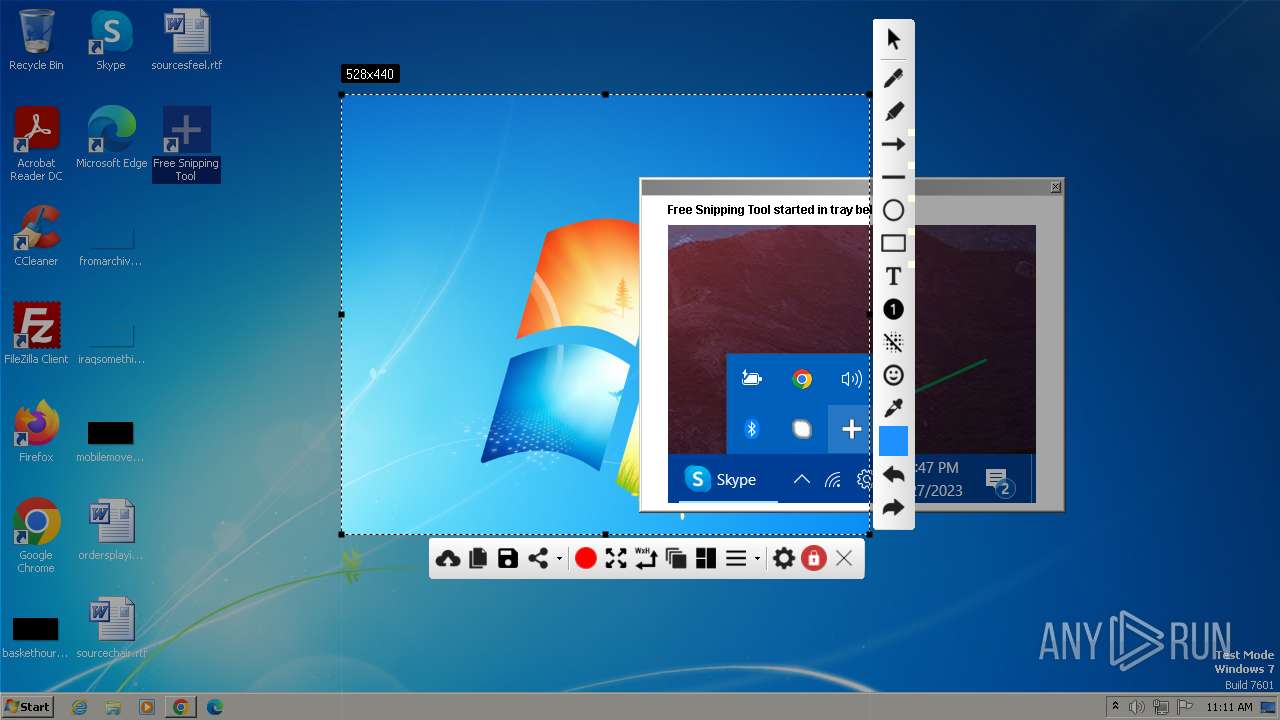The height and width of the screenshot is (720, 1280).
Task: Open snipping tool settings gear
Action: tap(784, 558)
